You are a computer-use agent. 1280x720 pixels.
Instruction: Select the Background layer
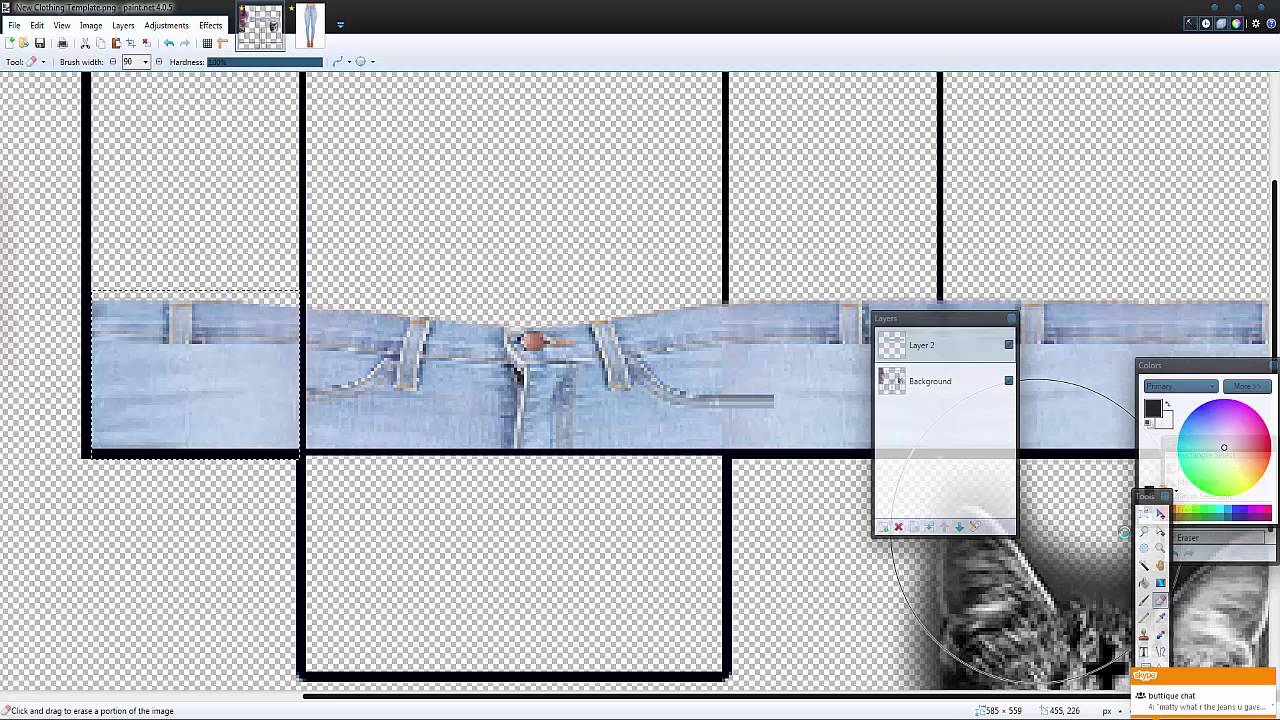point(945,381)
